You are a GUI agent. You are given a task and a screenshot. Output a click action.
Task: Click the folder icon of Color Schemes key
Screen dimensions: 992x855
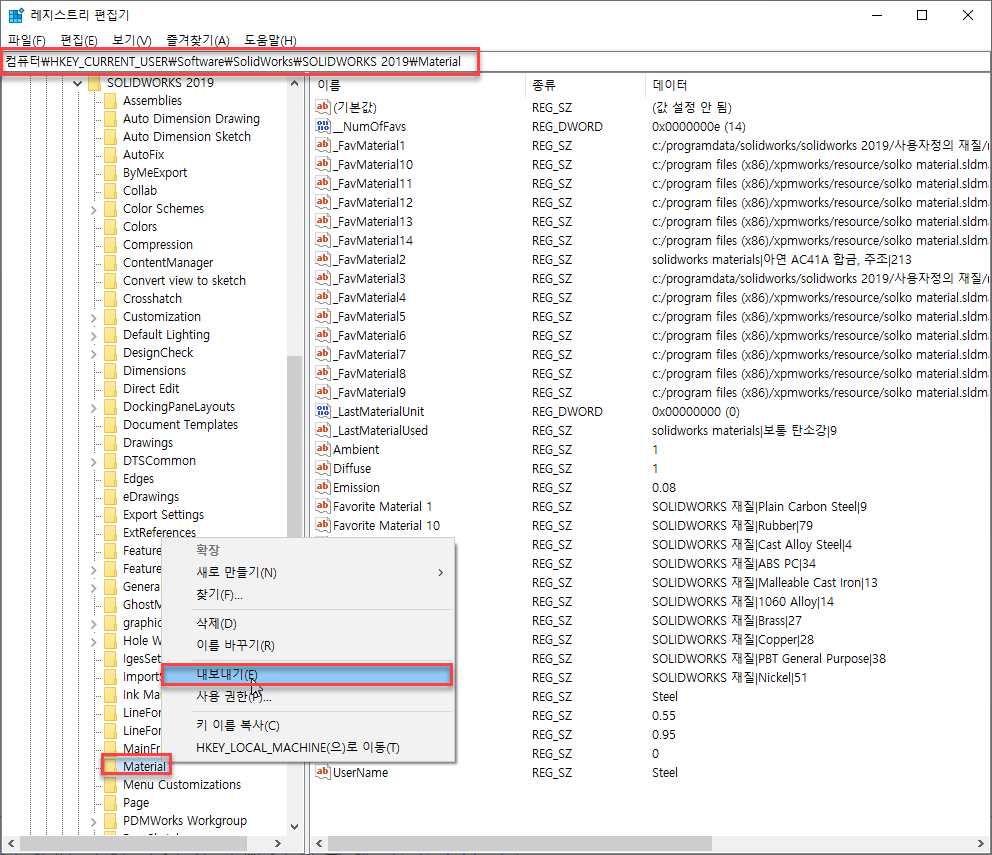click(111, 209)
